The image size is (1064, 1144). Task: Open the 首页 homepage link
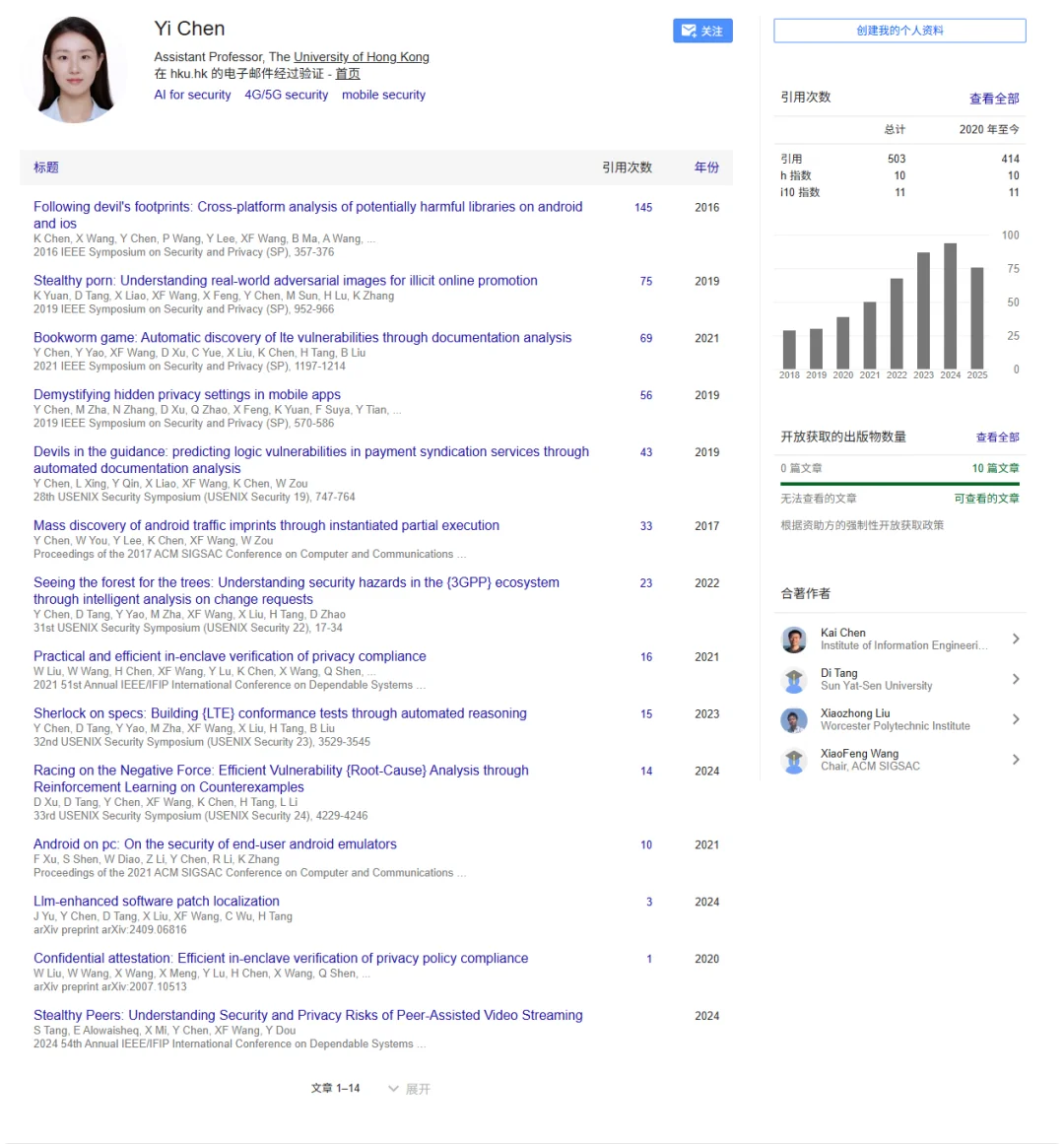pos(347,74)
